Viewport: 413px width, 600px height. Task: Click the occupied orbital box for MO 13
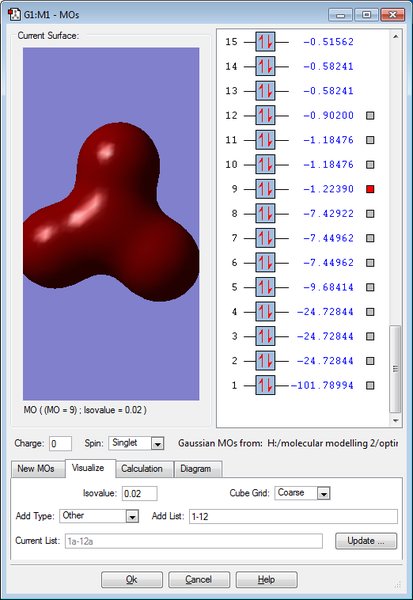click(265, 91)
